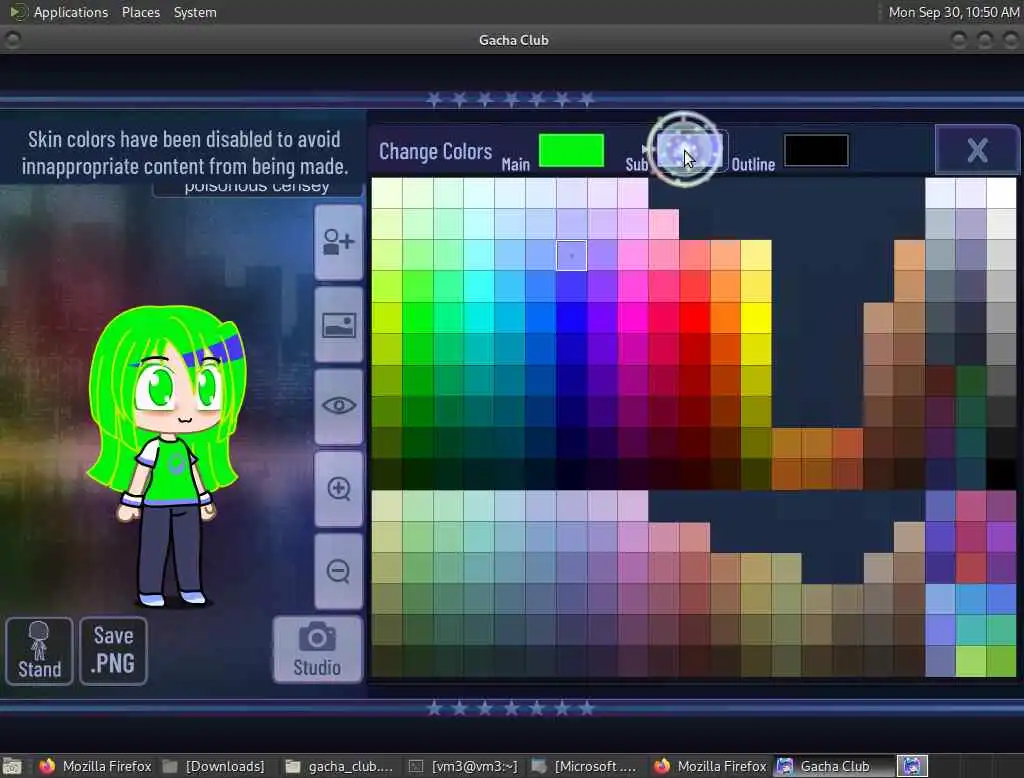The image size is (1024, 778).
Task: Click the Stand pose button
Action: coord(39,651)
